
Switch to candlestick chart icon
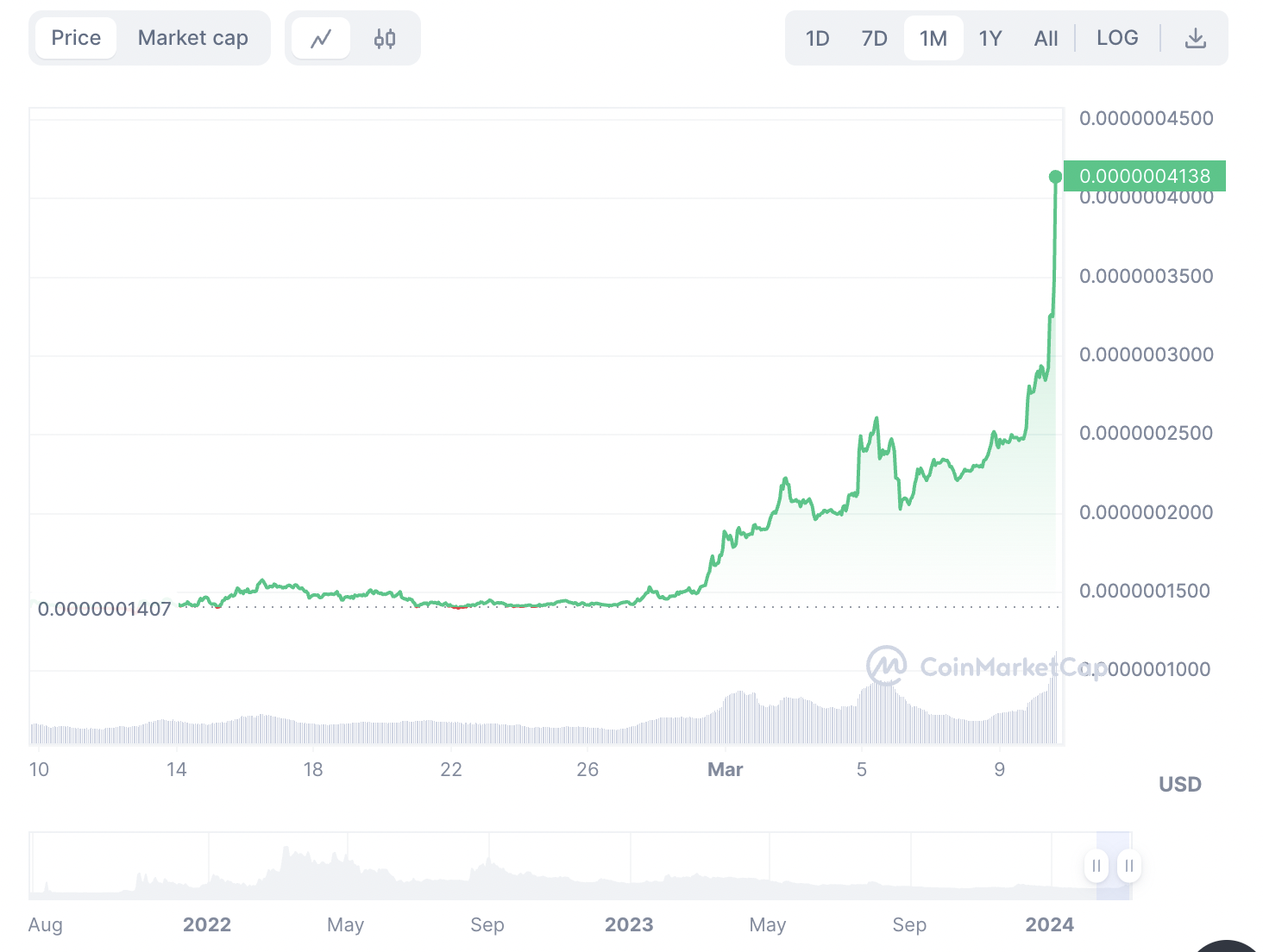click(385, 39)
